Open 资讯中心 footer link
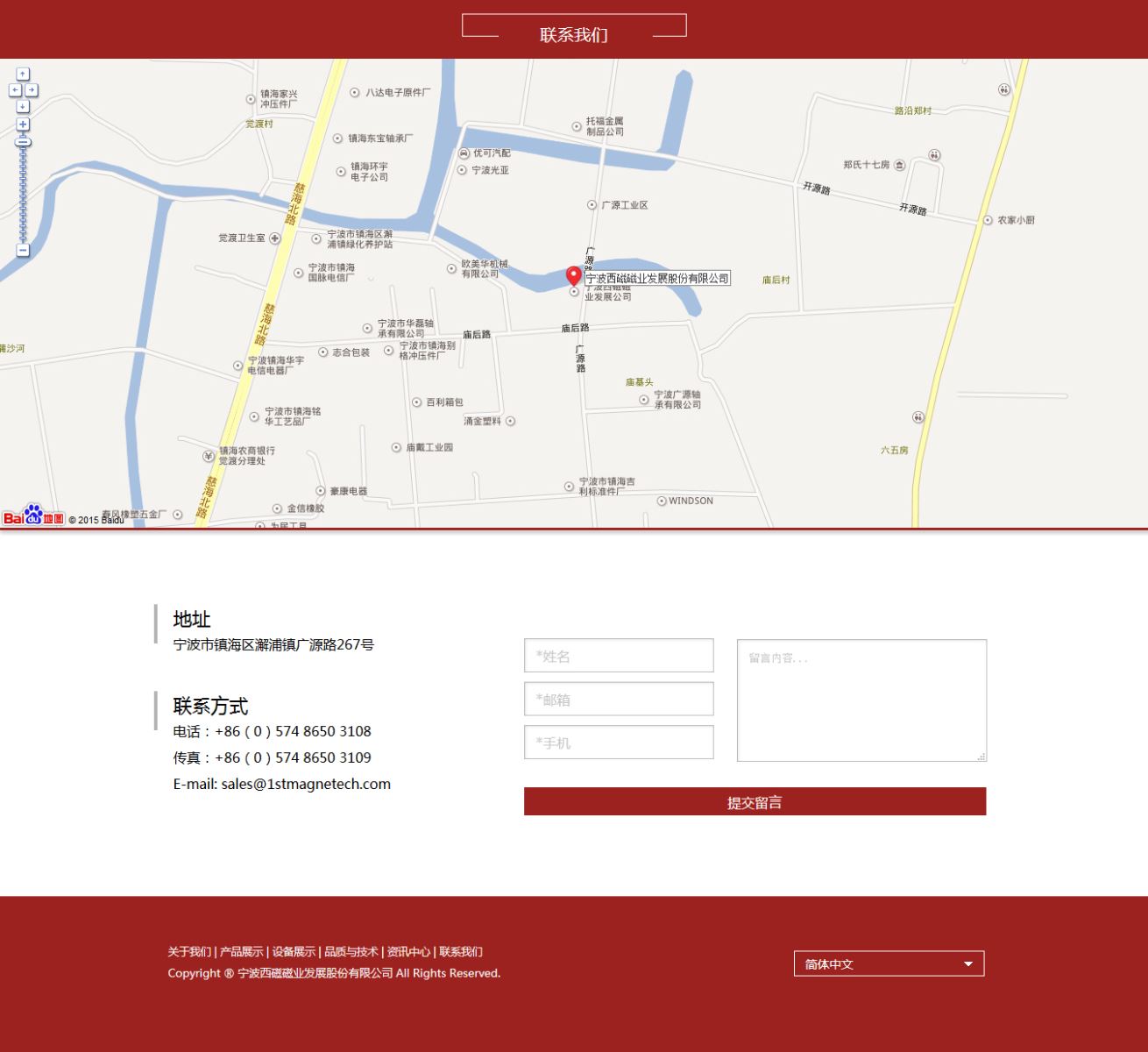Screen dimensions: 1148x1052 [408, 952]
